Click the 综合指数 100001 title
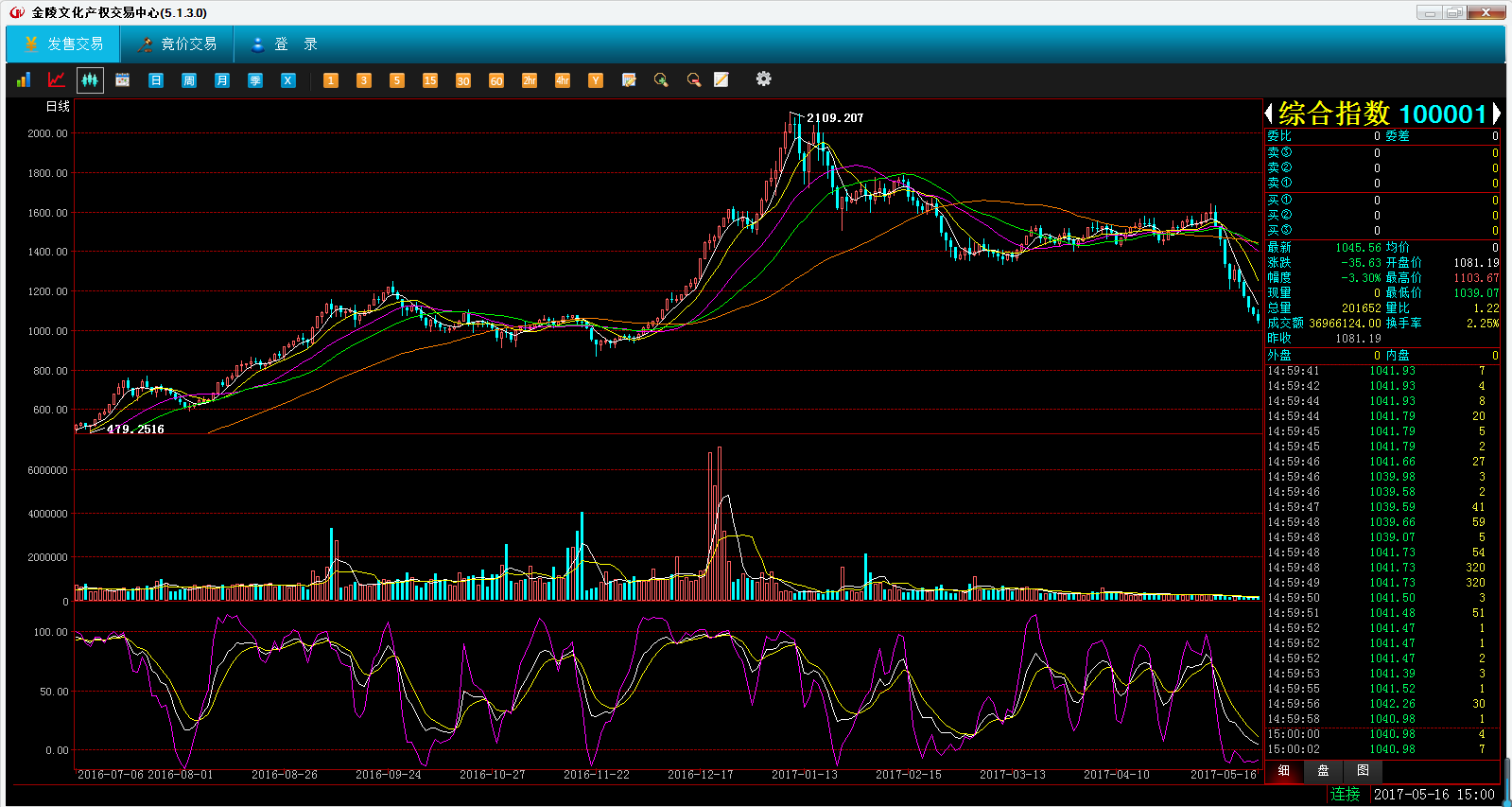 point(1382,114)
